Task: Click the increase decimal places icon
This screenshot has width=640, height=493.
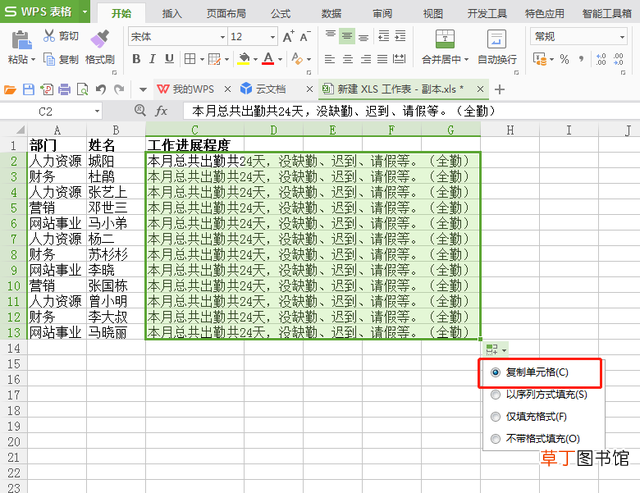Action: [x=601, y=59]
